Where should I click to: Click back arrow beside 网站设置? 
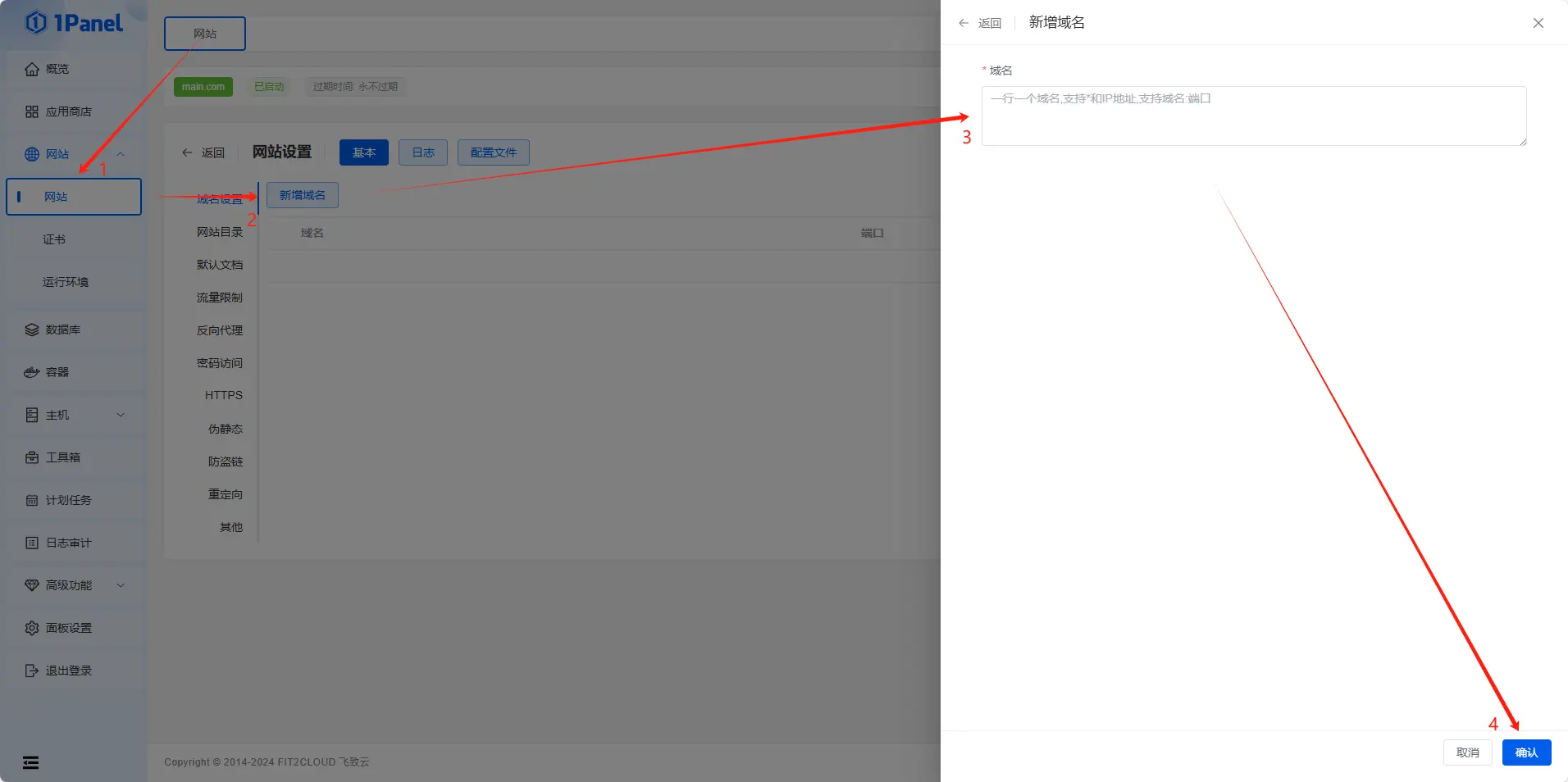click(187, 152)
